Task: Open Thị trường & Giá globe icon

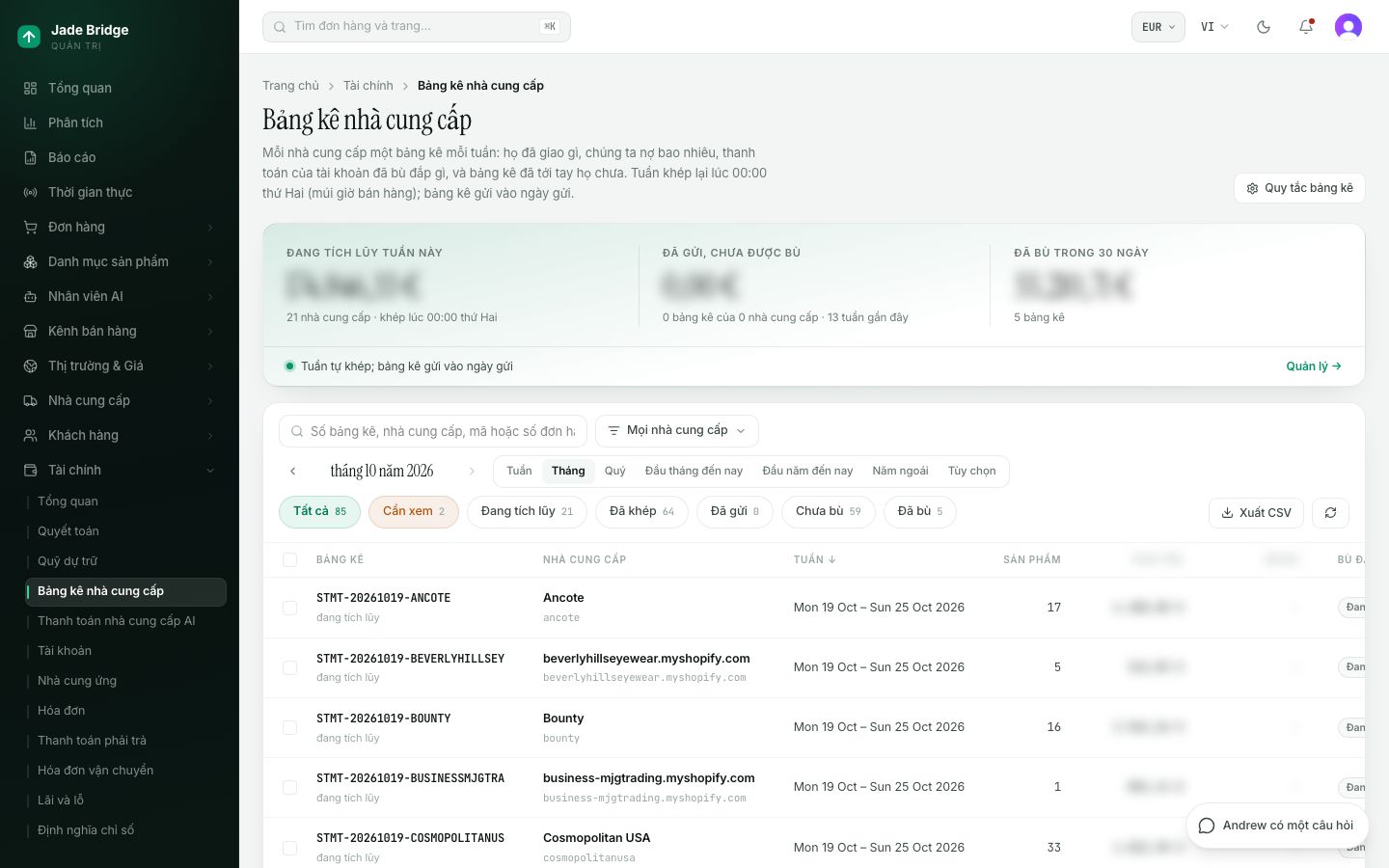Action: 30,366
